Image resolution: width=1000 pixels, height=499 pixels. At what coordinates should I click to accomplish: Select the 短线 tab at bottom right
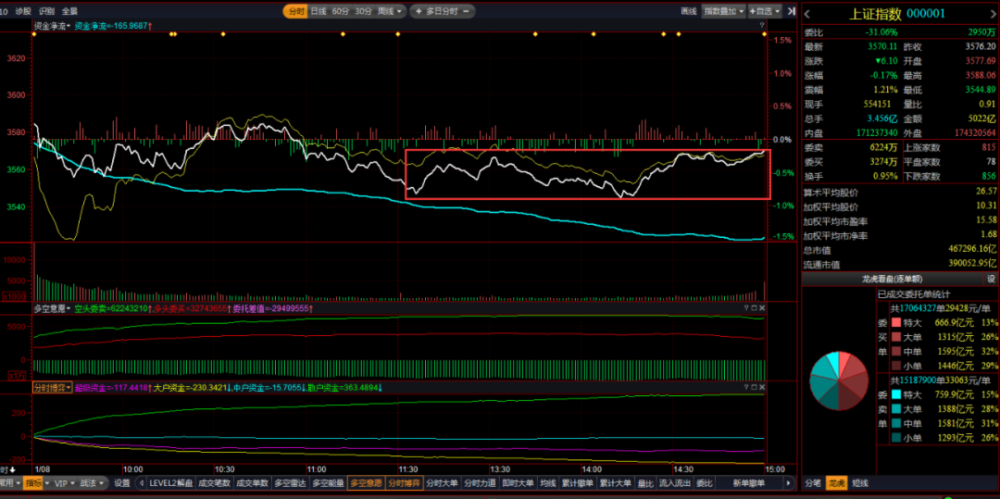tap(860, 483)
